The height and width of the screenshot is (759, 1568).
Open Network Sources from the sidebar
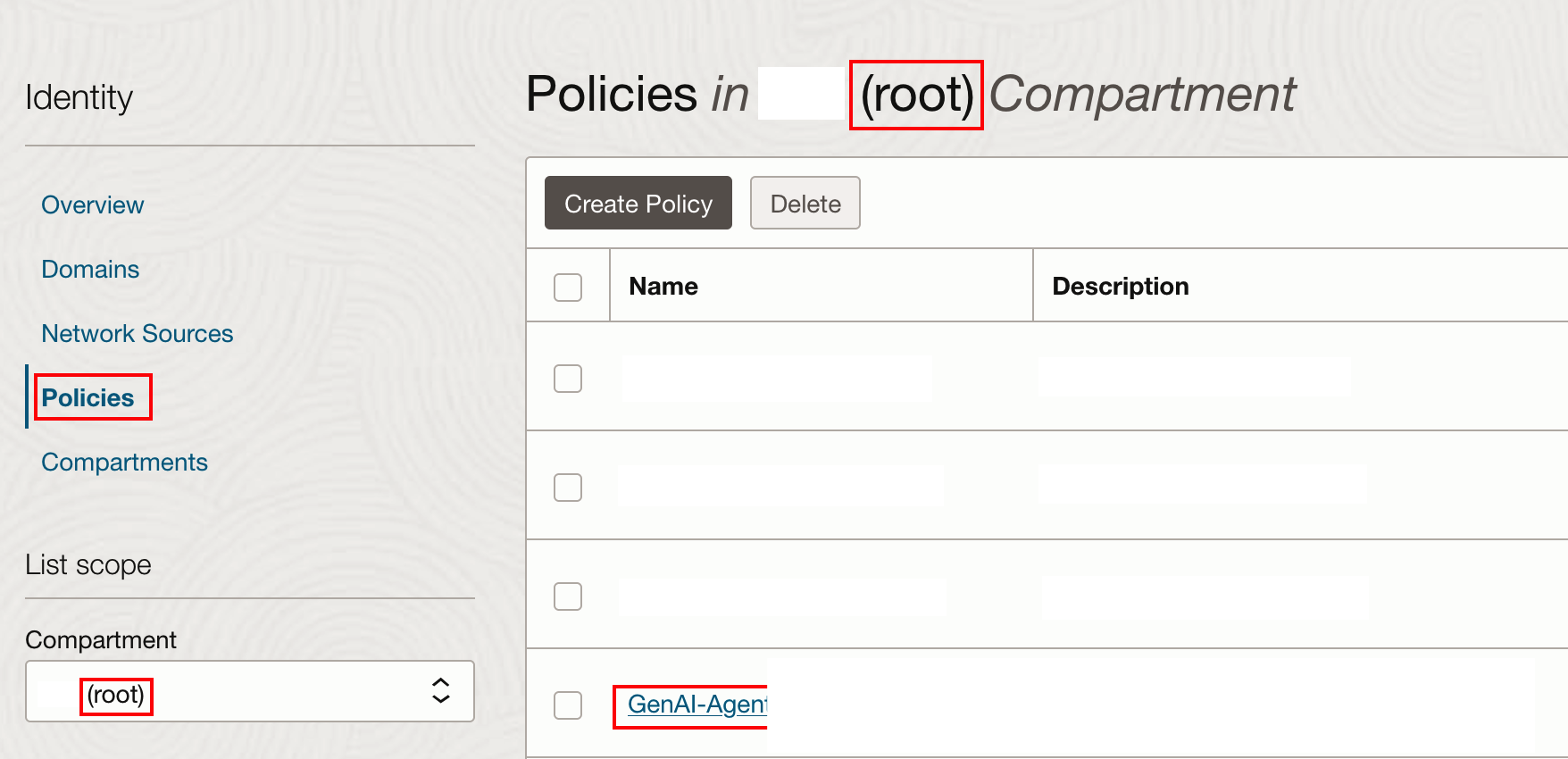(x=137, y=333)
